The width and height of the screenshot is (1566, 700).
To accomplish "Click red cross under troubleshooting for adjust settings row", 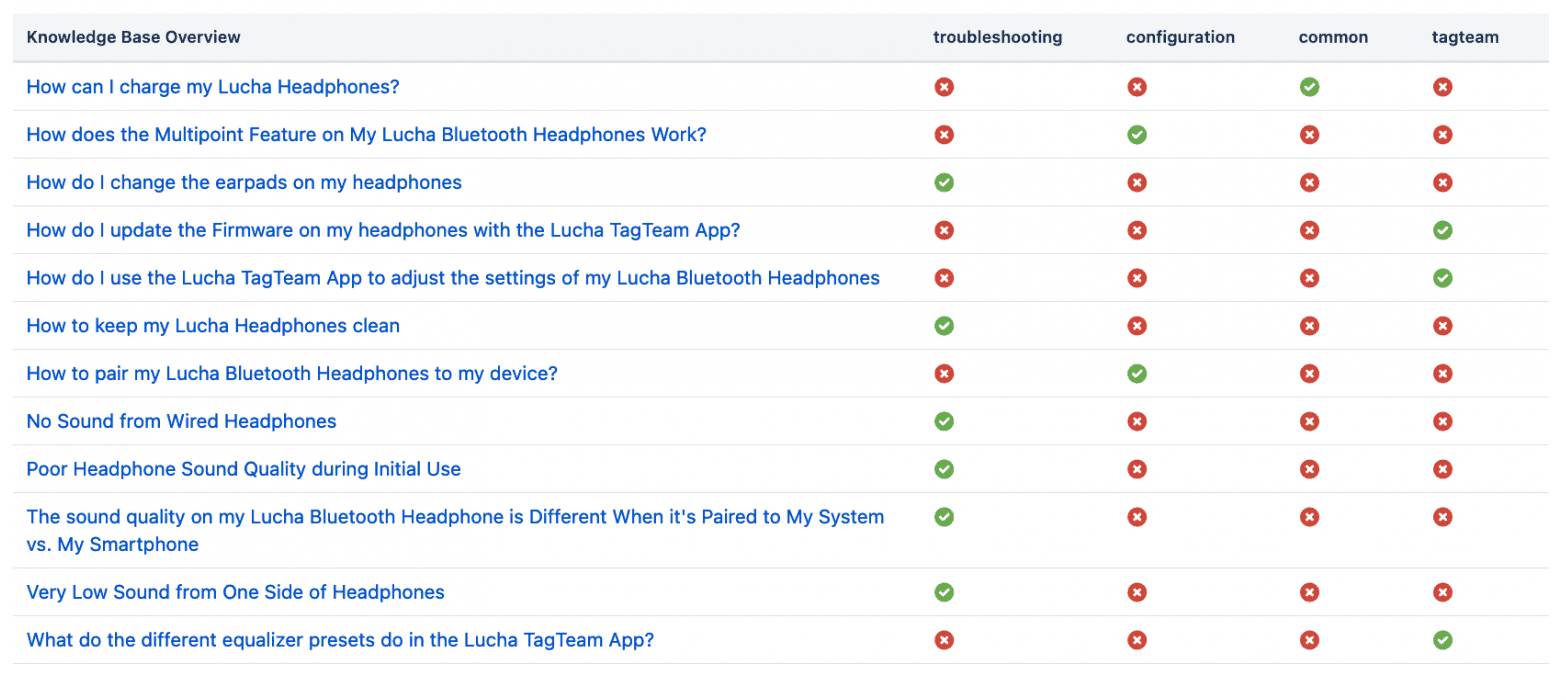I will pos(944,278).
